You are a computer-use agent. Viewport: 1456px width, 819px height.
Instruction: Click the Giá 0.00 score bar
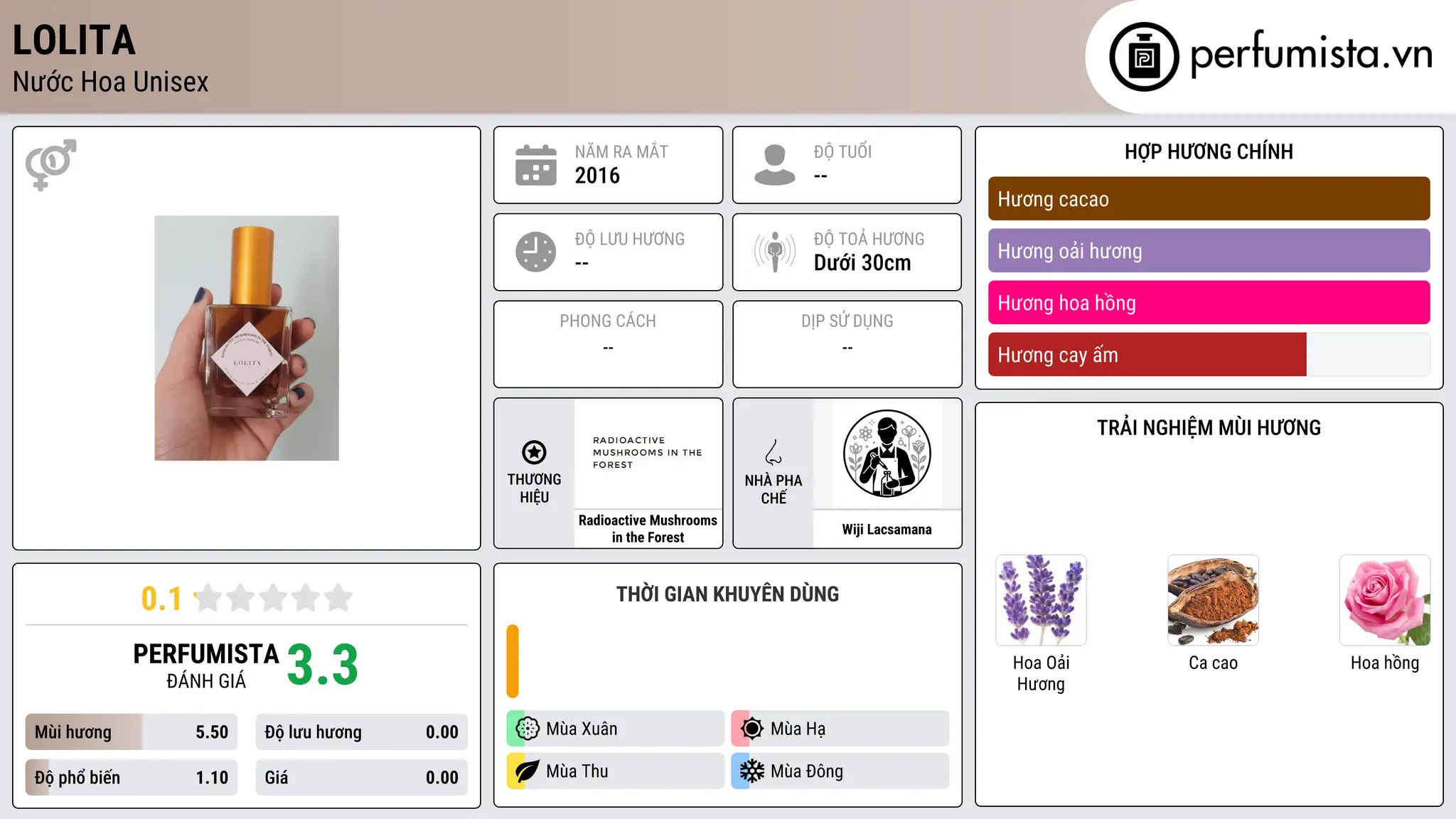[361, 778]
